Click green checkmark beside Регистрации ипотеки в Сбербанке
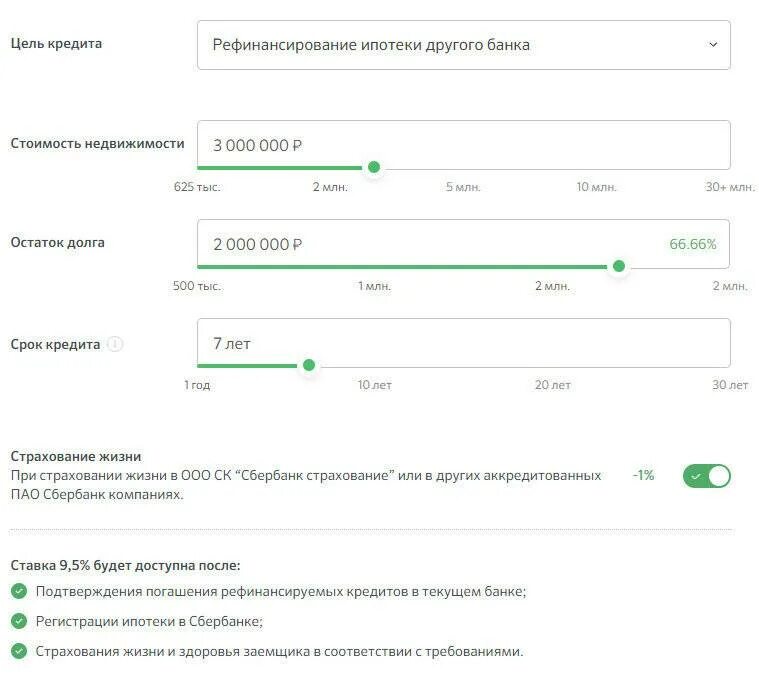This screenshot has height=688, width=759. 18,621
